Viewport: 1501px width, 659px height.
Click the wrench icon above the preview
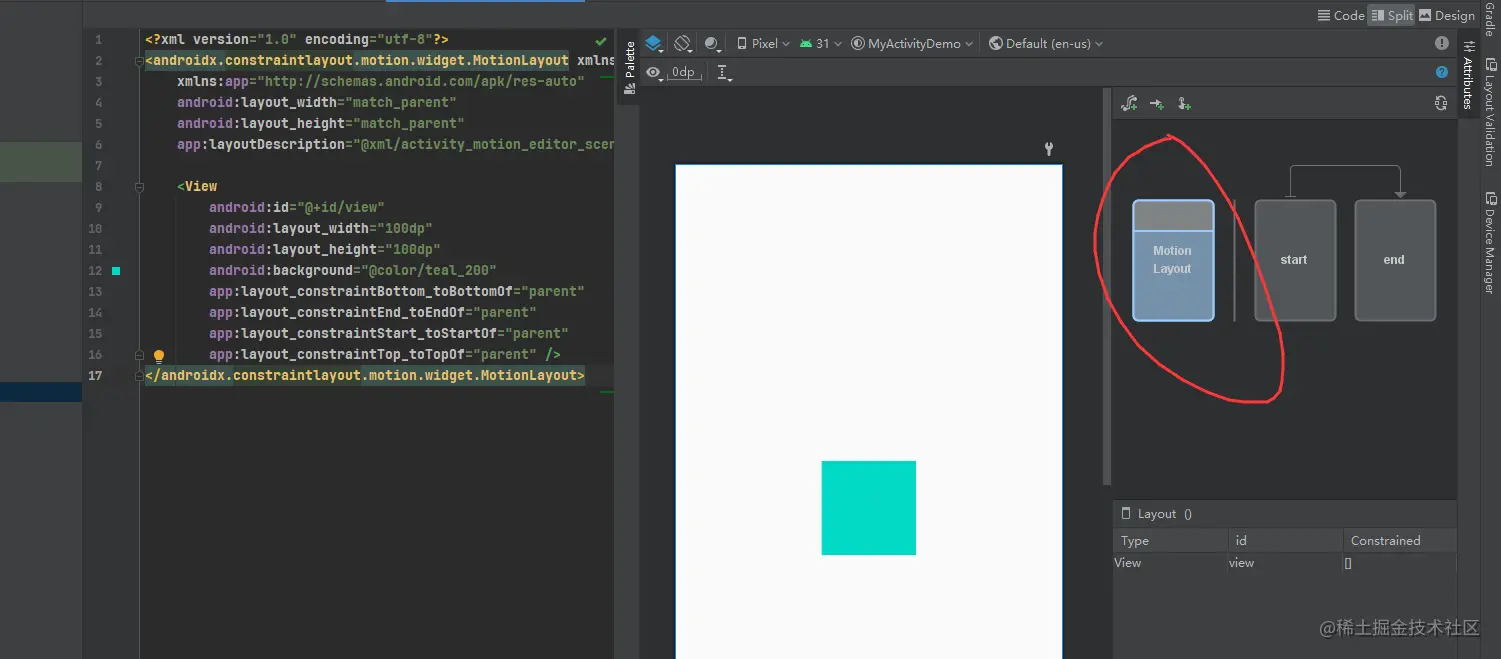(x=1049, y=149)
